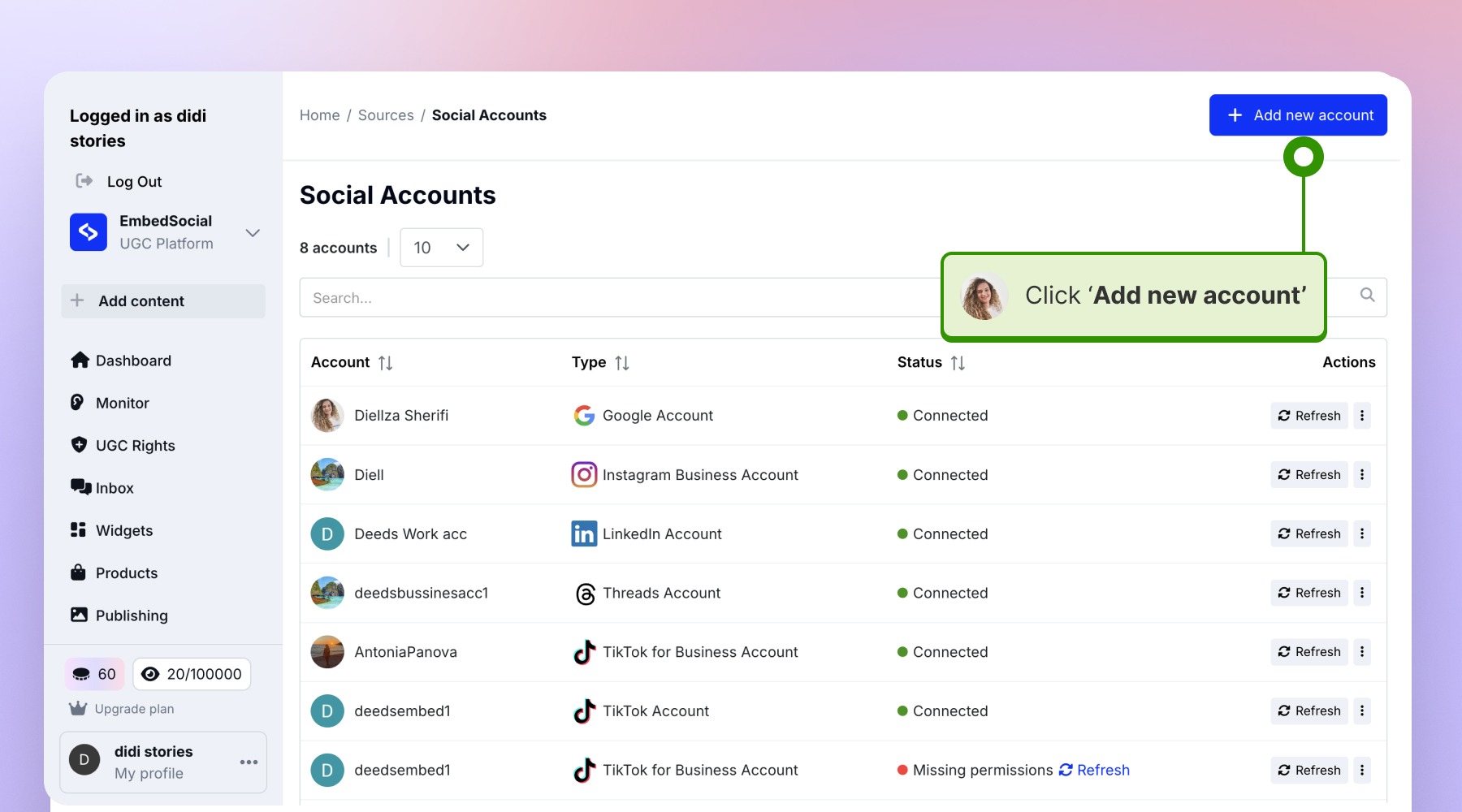Viewport: 1462px width, 812px height.
Task: Open the didi stories profile options menu
Action: click(249, 762)
